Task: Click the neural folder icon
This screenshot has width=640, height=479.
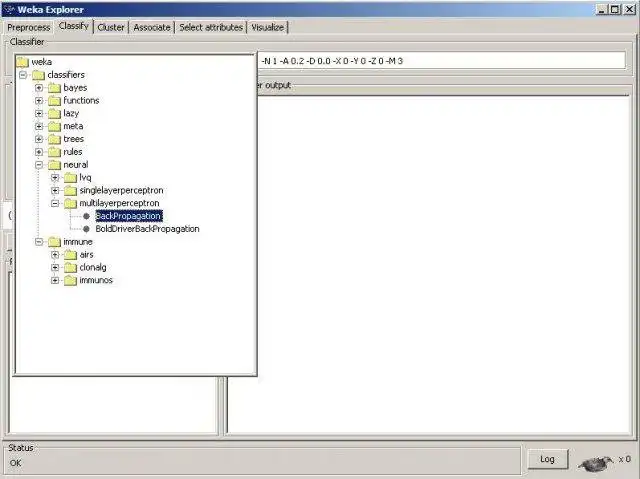Action: 54,165
